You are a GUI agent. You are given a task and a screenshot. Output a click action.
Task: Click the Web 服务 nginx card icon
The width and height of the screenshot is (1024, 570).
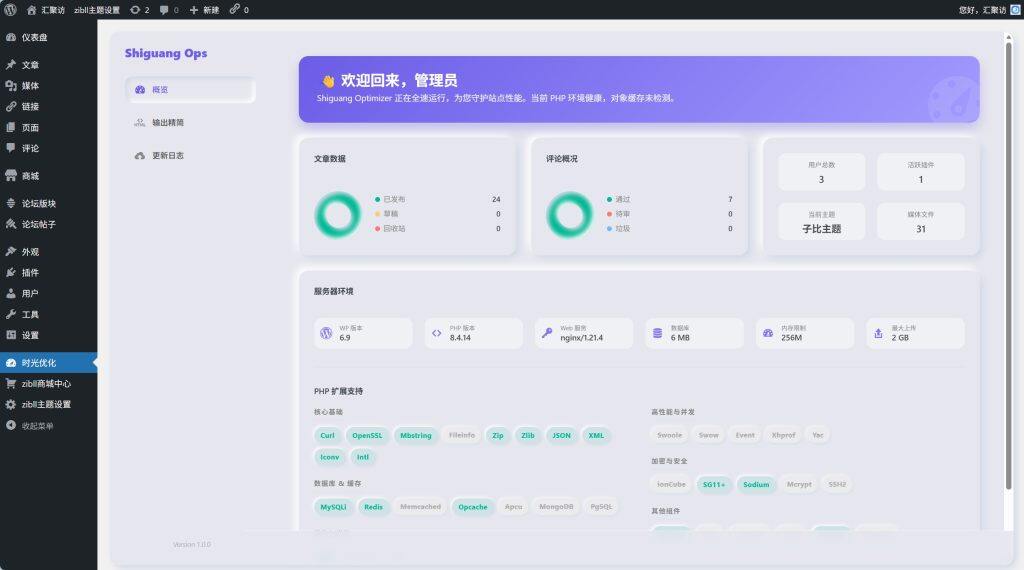click(x=547, y=333)
